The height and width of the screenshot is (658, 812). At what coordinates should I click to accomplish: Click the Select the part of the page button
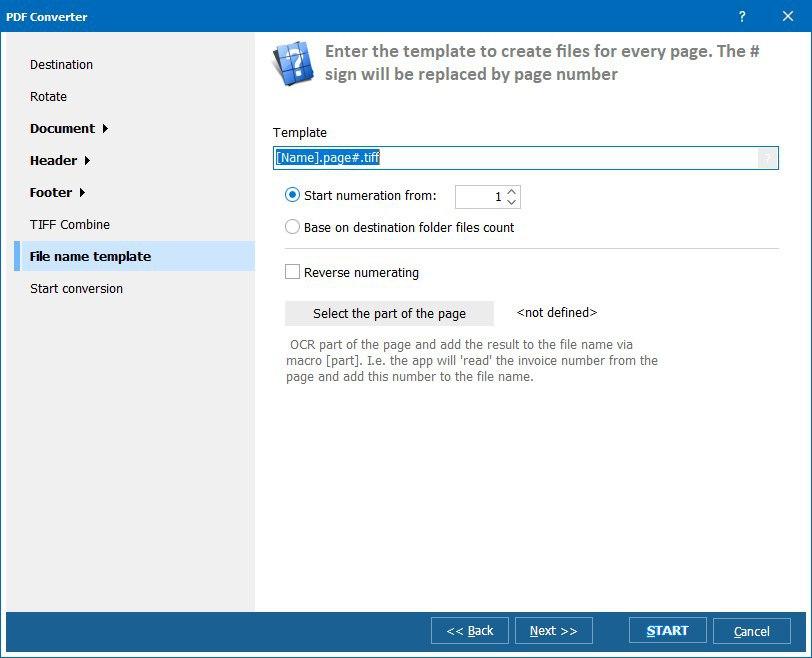[x=389, y=313]
